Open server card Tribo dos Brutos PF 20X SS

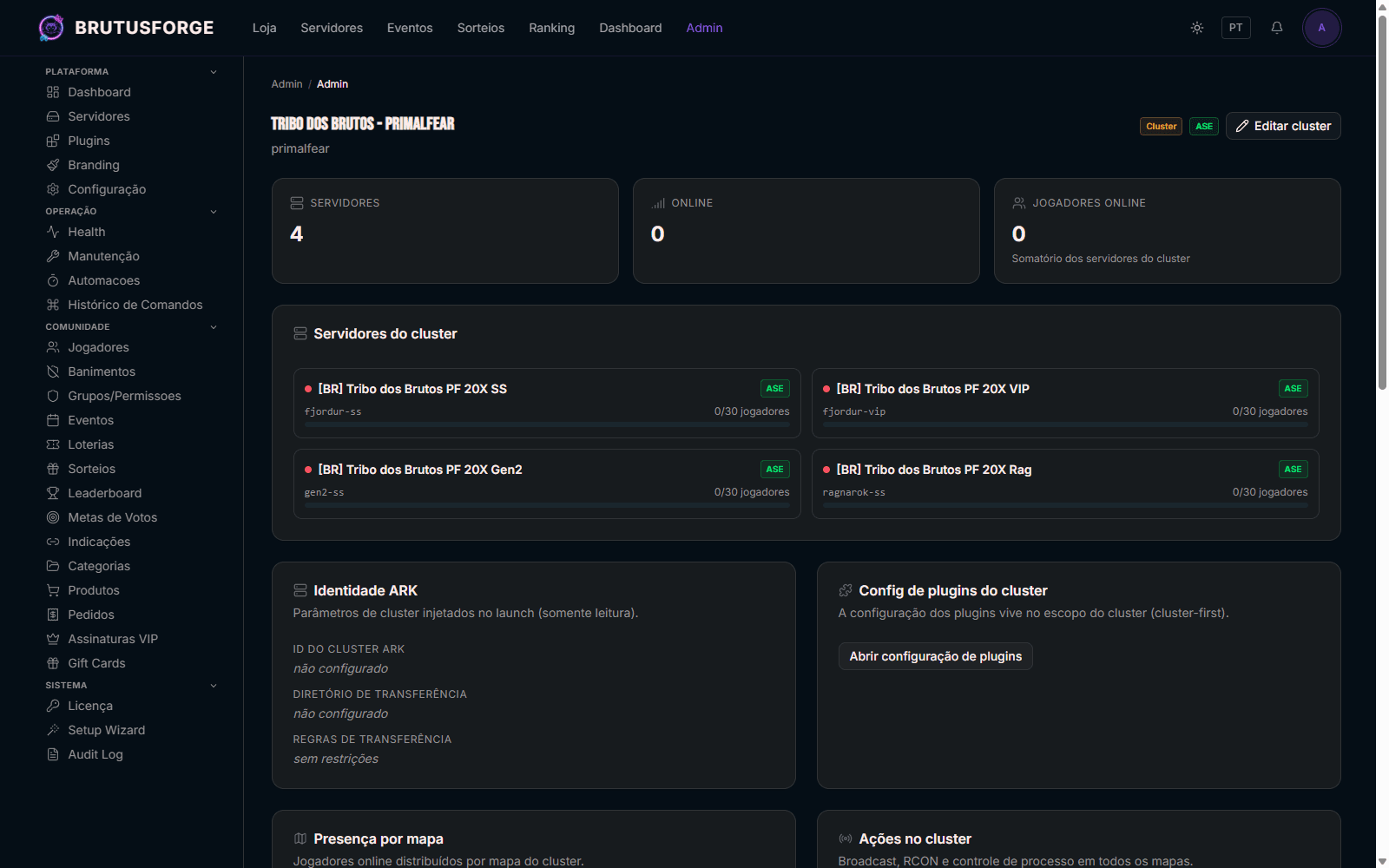(547, 403)
